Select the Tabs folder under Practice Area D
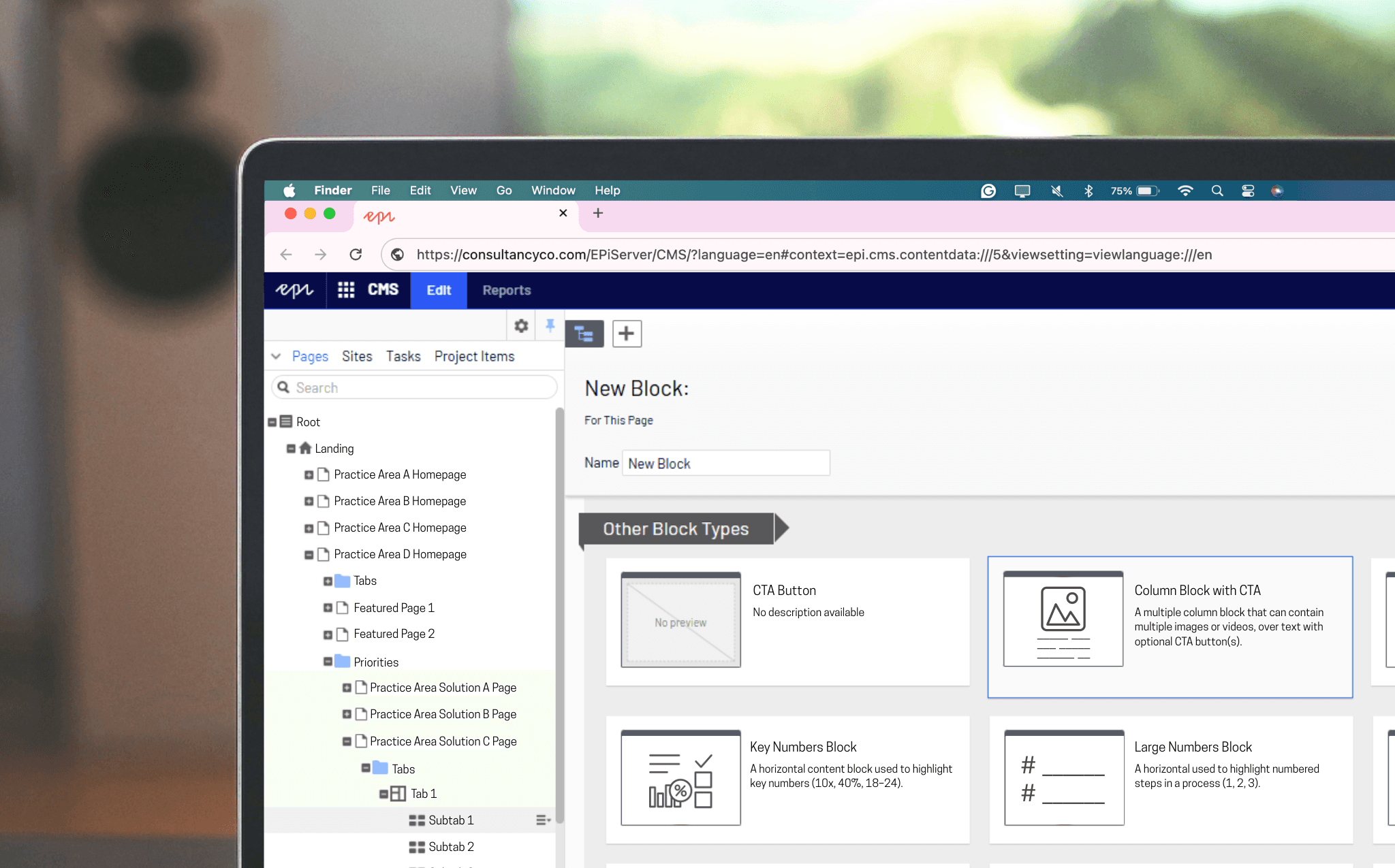The width and height of the screenshot is (1395, 868). [364, 581]
